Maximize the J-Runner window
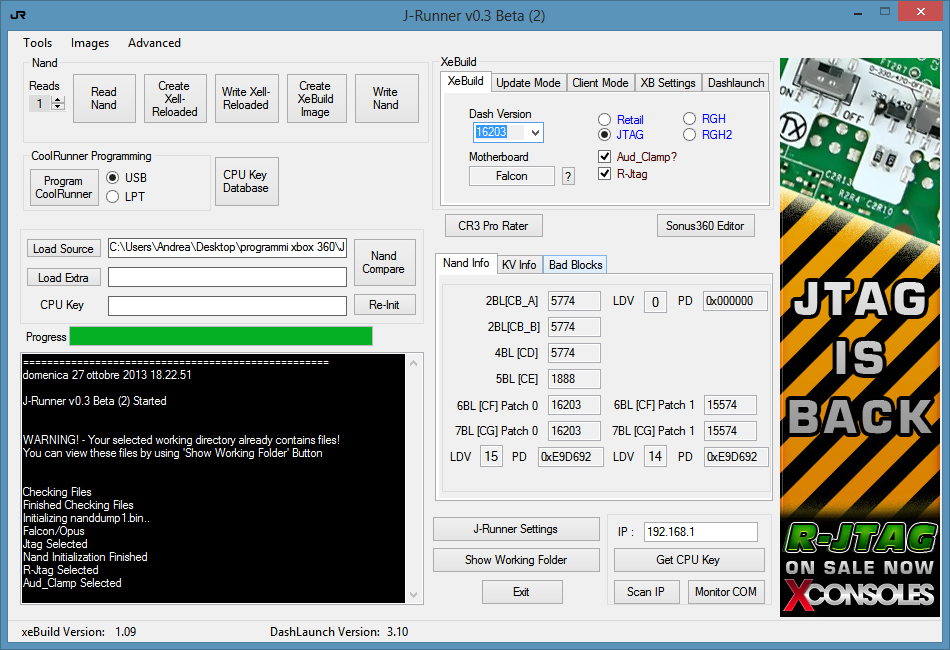Viewport: 950px width, 650px height. click(885, 12)
